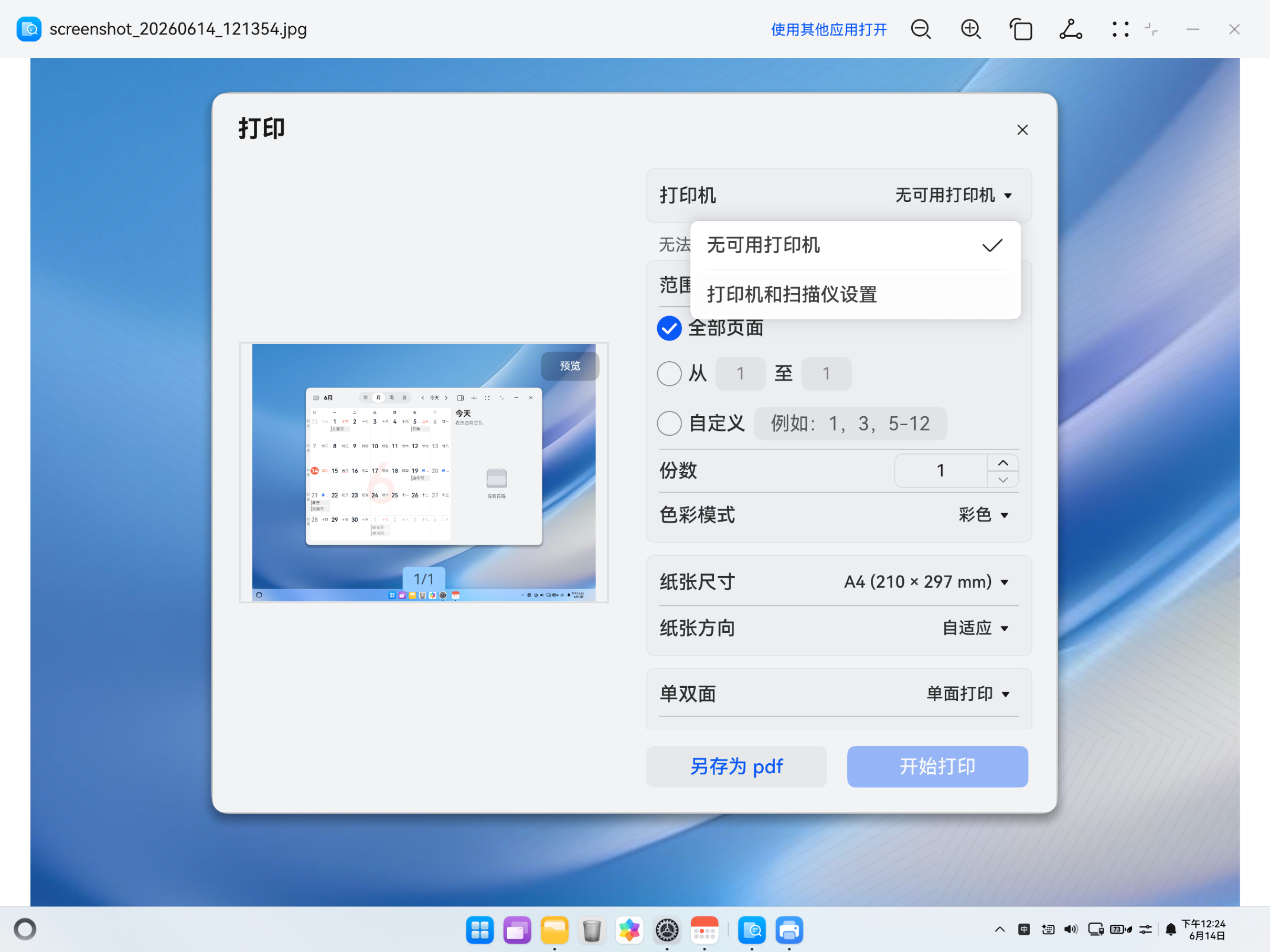Screen dimensions: 1270x952
Task: Click the 从 start page field
Action: point(741,374)
